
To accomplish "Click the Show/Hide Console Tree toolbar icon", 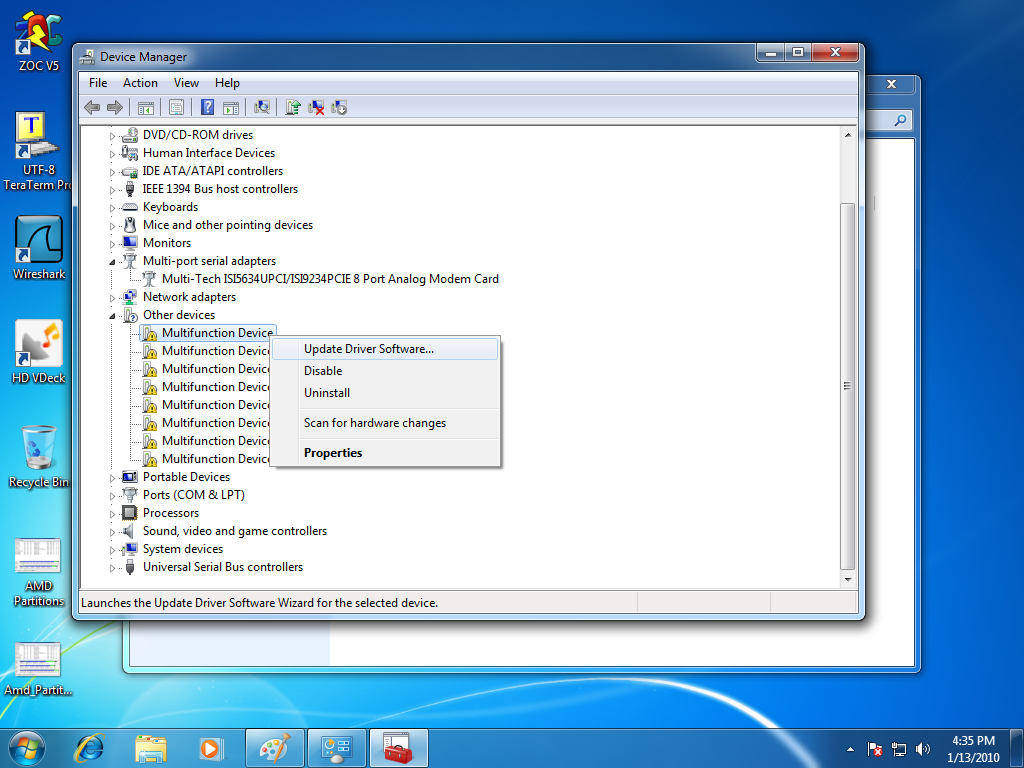I will click(145, 107).
